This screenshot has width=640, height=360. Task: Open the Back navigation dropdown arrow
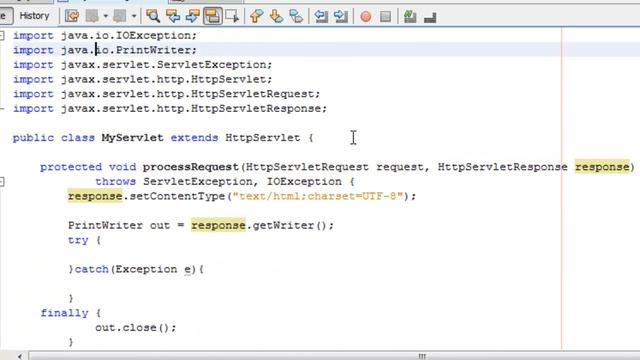pyautogui.click(x=106, y=16)
